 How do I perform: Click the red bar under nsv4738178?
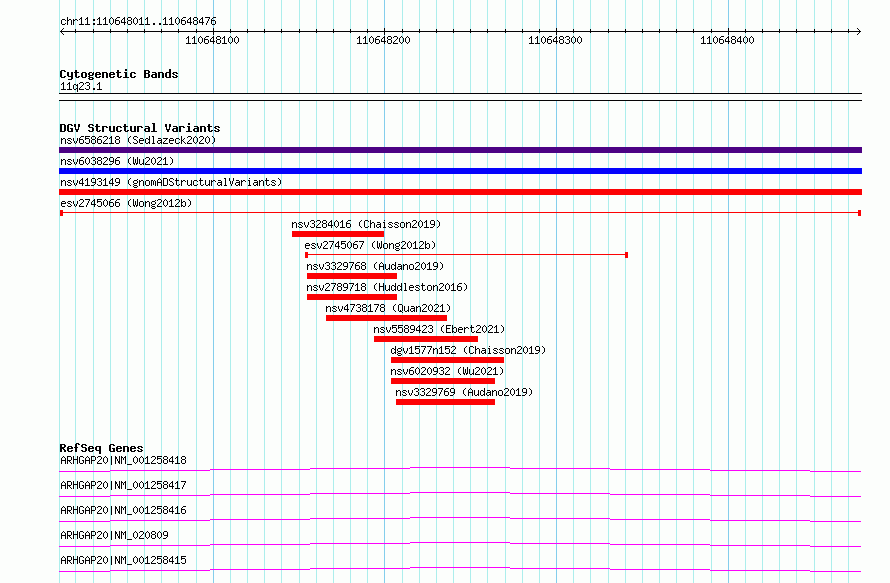point(387,318)
